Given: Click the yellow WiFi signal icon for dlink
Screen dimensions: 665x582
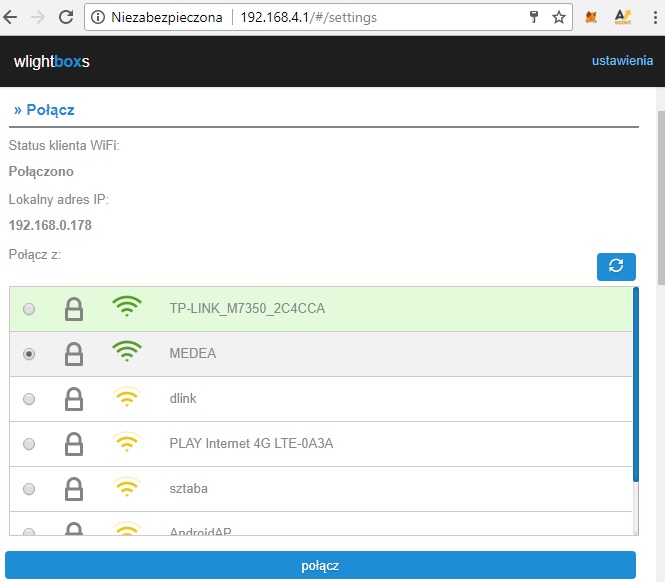Looking at the screenshot, I should 127,398.
